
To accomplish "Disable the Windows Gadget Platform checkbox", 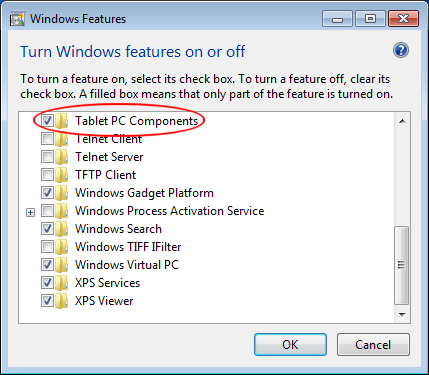I will pos(47,193).
